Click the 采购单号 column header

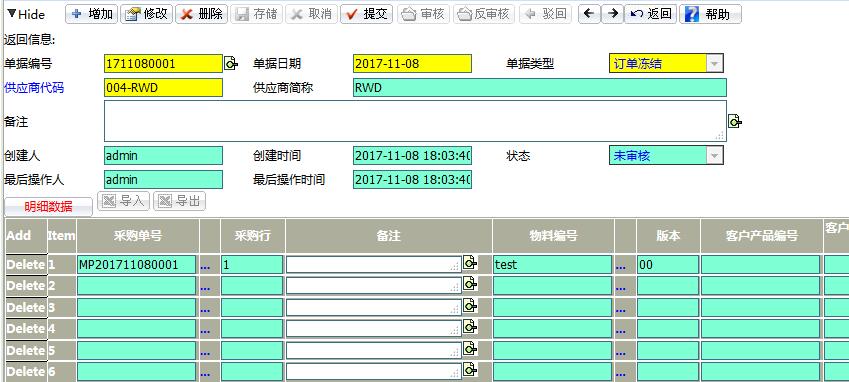point(138,235)
